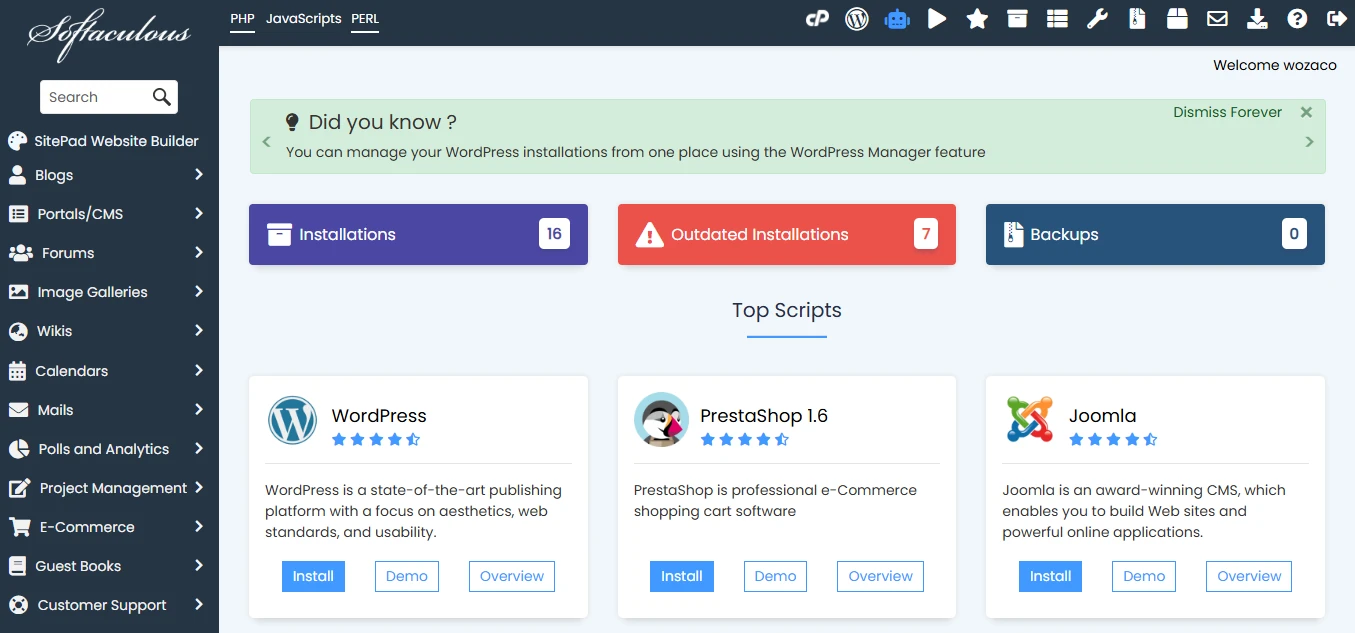1355x633 pixels.
Task: Switch to the JavaScripts tab
Action: click(x=304, y=19)
